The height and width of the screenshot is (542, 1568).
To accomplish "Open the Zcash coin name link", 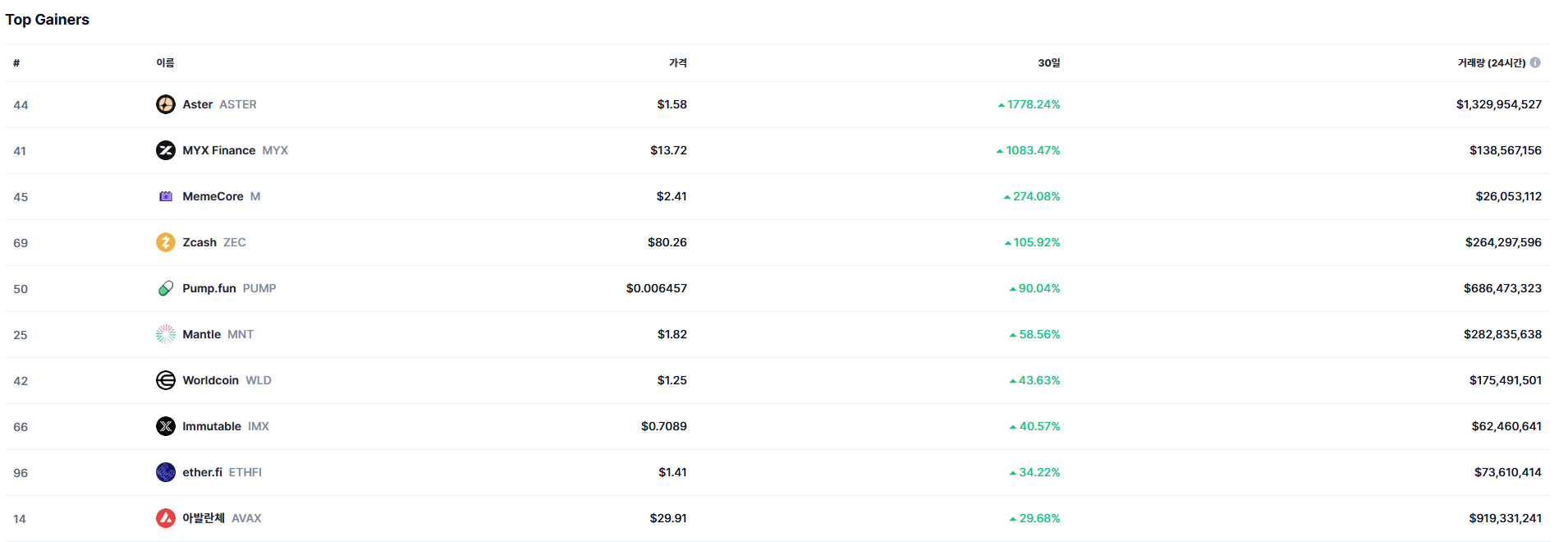I will pos(199,242).
